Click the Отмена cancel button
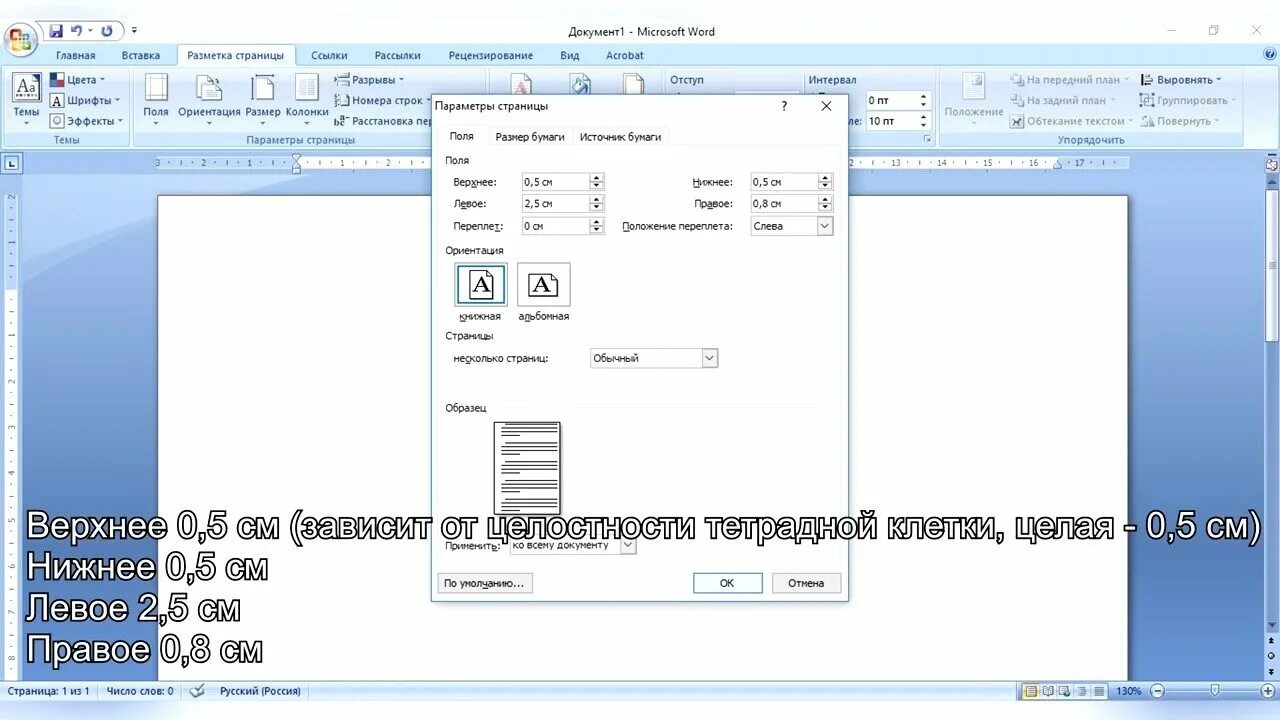Image resolution: width=1280 pixels, height=720 pixels. click(x=806, y=583)
